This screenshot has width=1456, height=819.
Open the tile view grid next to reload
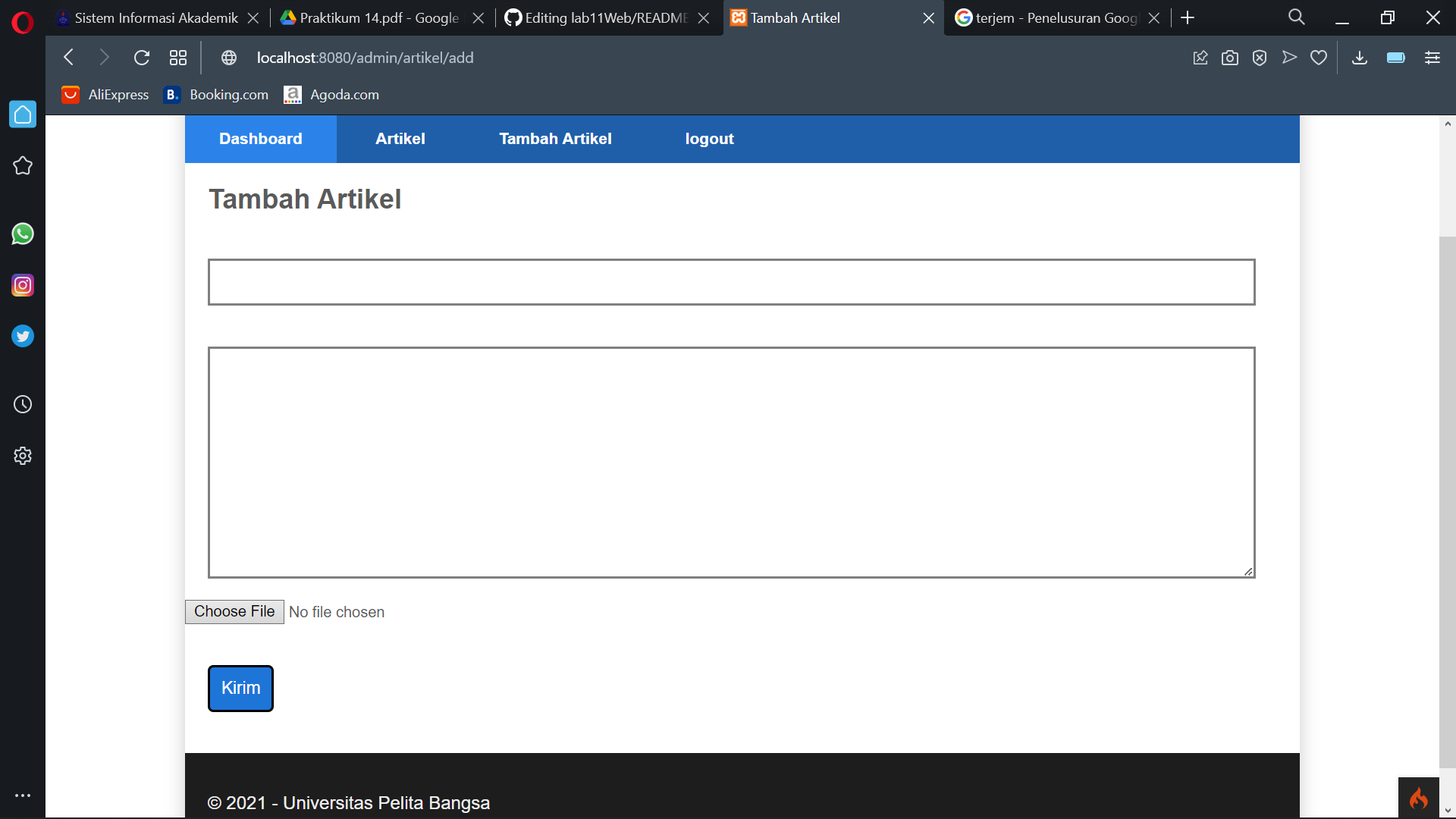pyautogui.click(x=177, y=57)
